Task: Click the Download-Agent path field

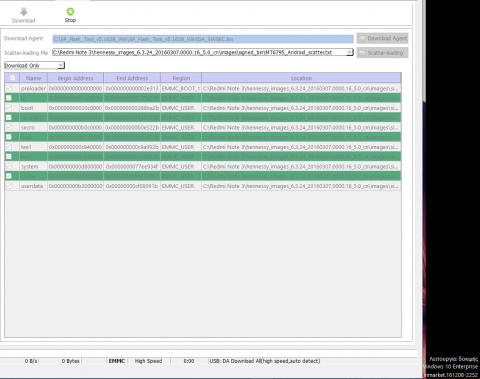Action: [x=203, y=39]
